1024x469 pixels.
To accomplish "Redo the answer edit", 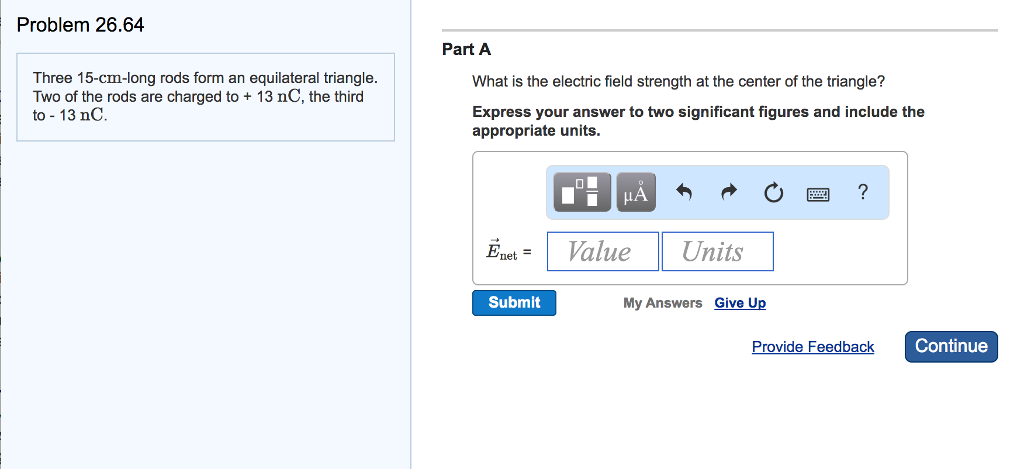I will 729,193.
